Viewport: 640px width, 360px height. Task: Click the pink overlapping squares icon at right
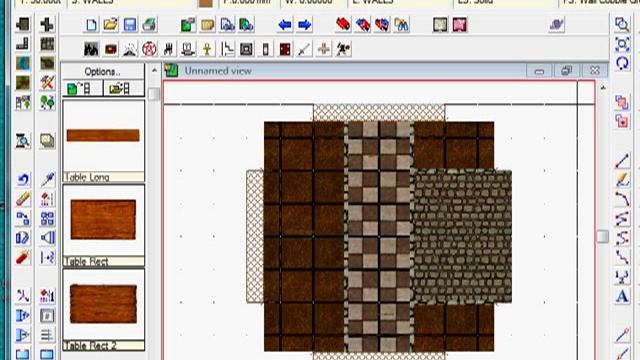pos(622,102)
